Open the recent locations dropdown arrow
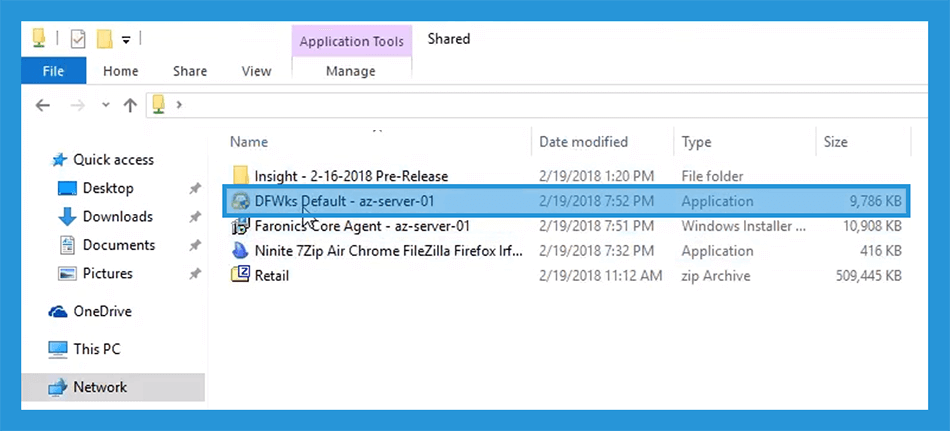 coord(106,105)
